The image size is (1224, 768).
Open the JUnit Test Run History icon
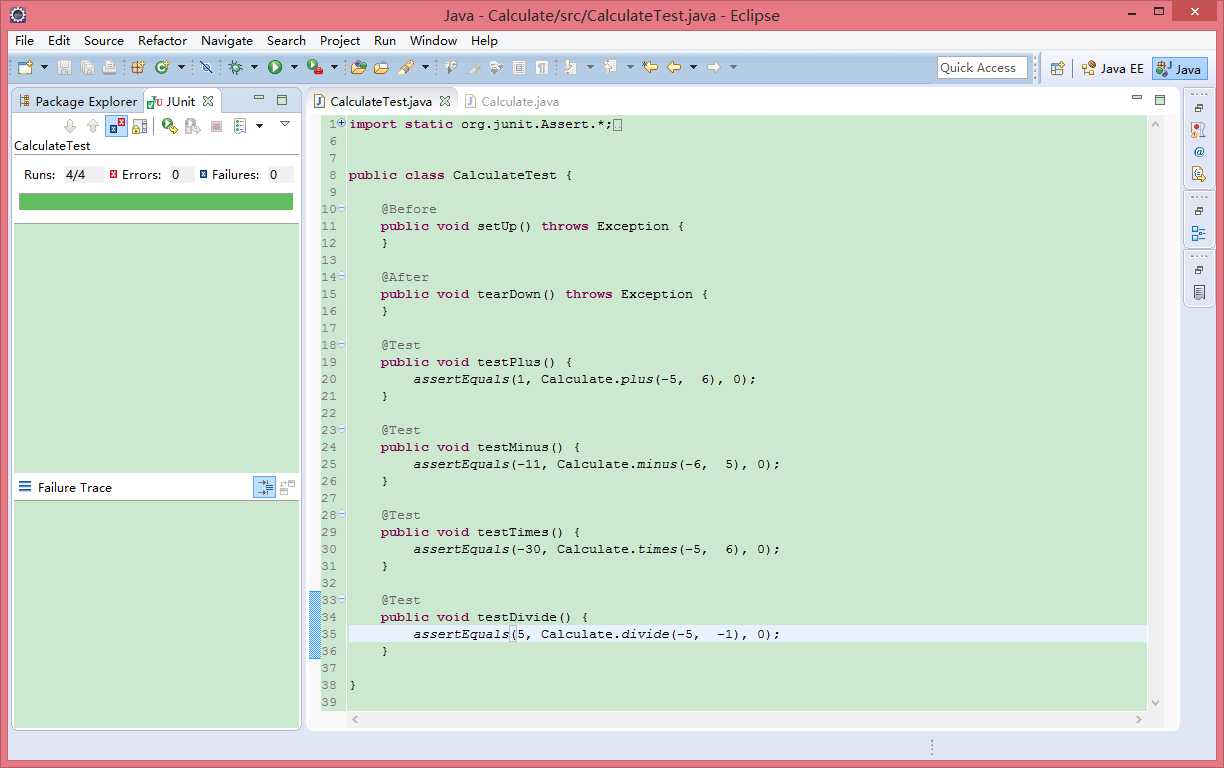240,126
